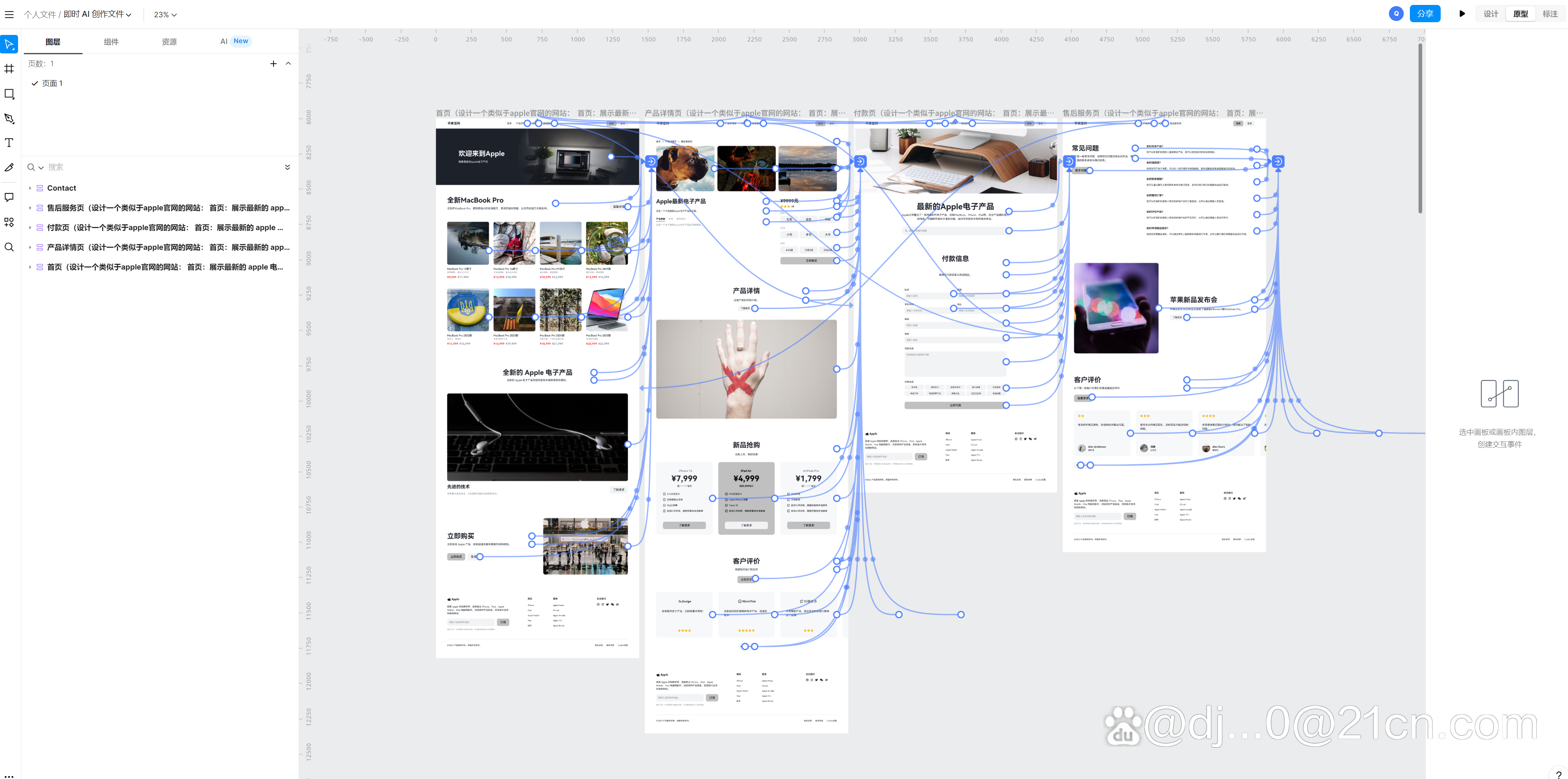
Task: Click prototype link node beside 首页 hero banner
Action: click(651, 161)
